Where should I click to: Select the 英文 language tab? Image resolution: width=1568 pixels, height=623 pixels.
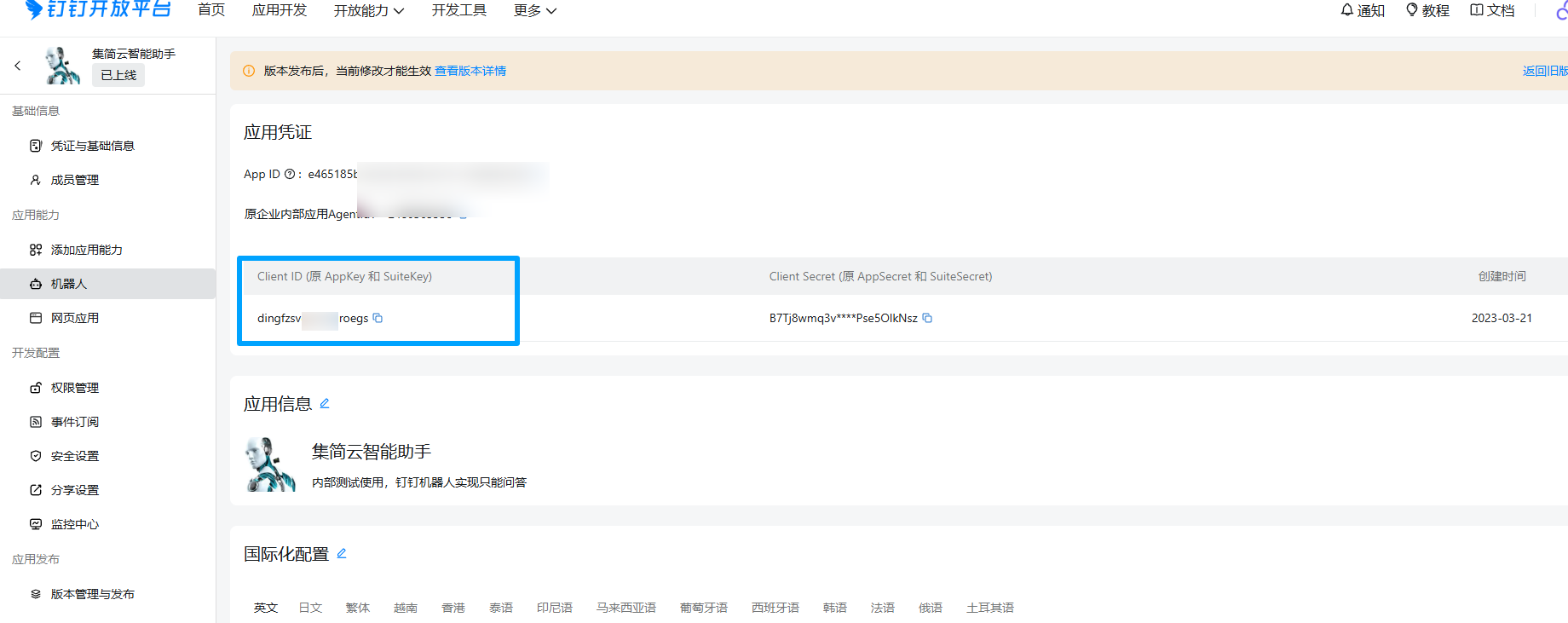click(x=266, y=608)
